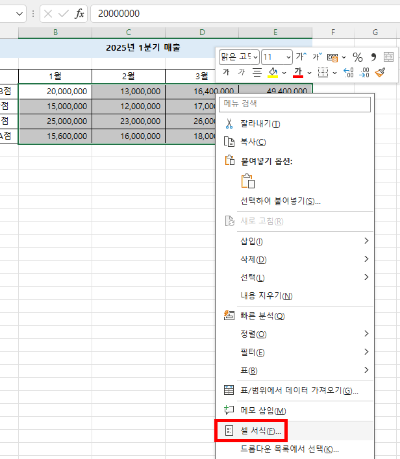Image resolution: width=400 pixels, height=459 pixels.
Task: Select column C header
Action: point(128,32)
